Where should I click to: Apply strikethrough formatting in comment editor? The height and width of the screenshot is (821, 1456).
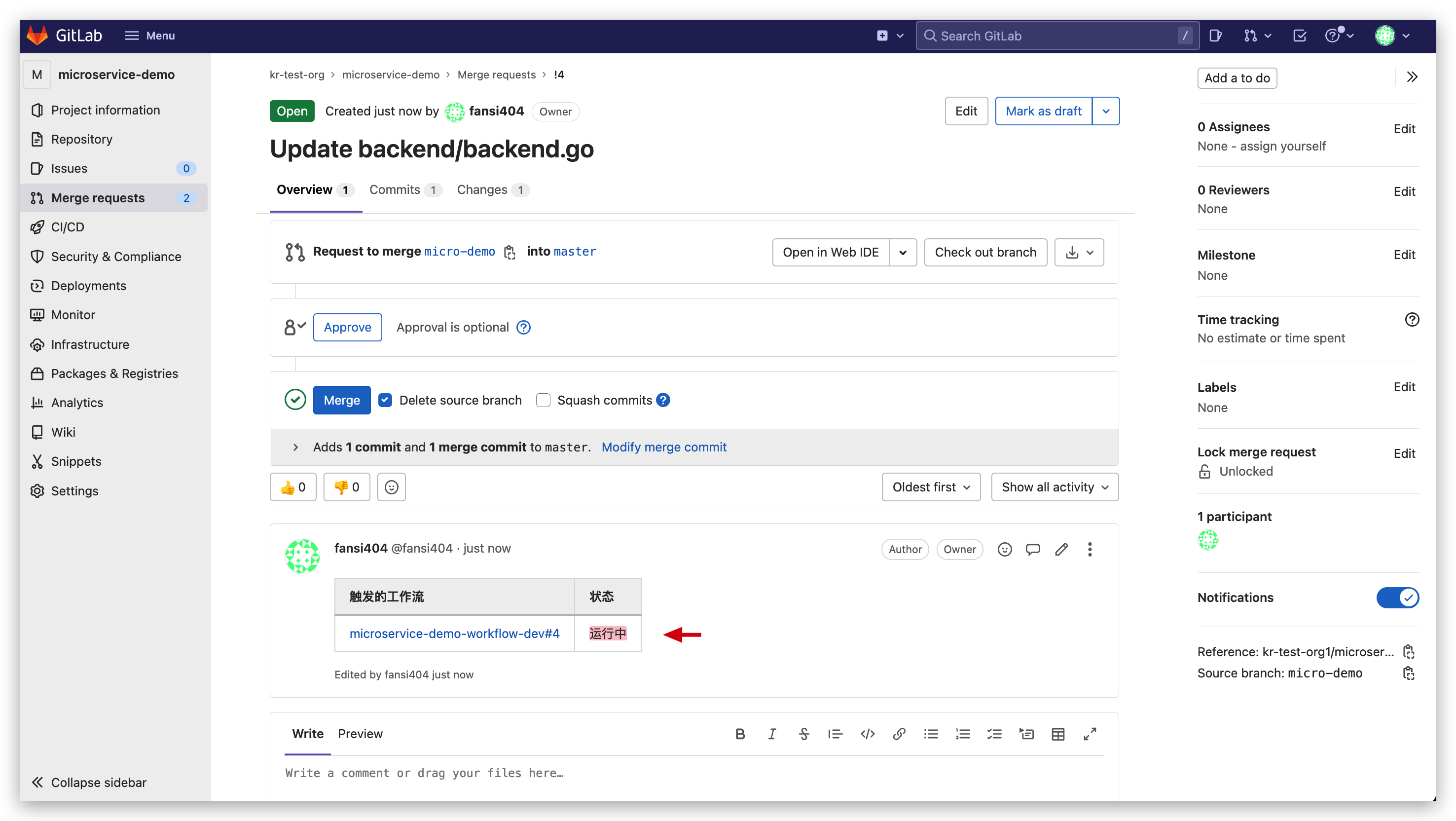pos(804,734)
